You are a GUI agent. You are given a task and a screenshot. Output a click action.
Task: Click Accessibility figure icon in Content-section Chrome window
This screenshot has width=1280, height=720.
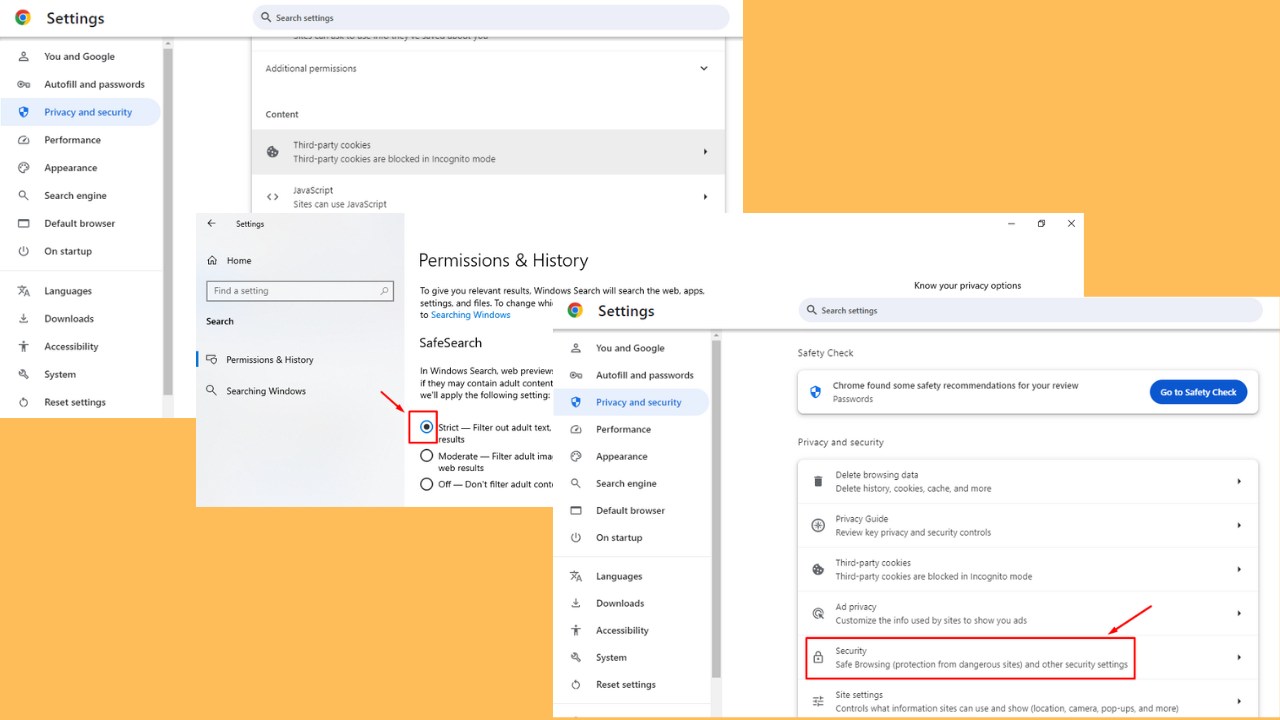[x=24, y=347]
